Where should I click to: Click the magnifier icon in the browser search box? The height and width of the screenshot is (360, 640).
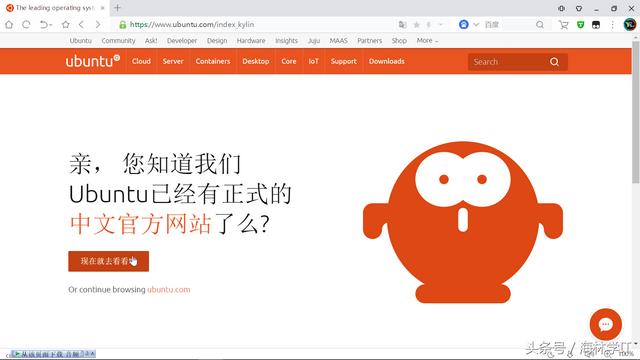(540, 24)
